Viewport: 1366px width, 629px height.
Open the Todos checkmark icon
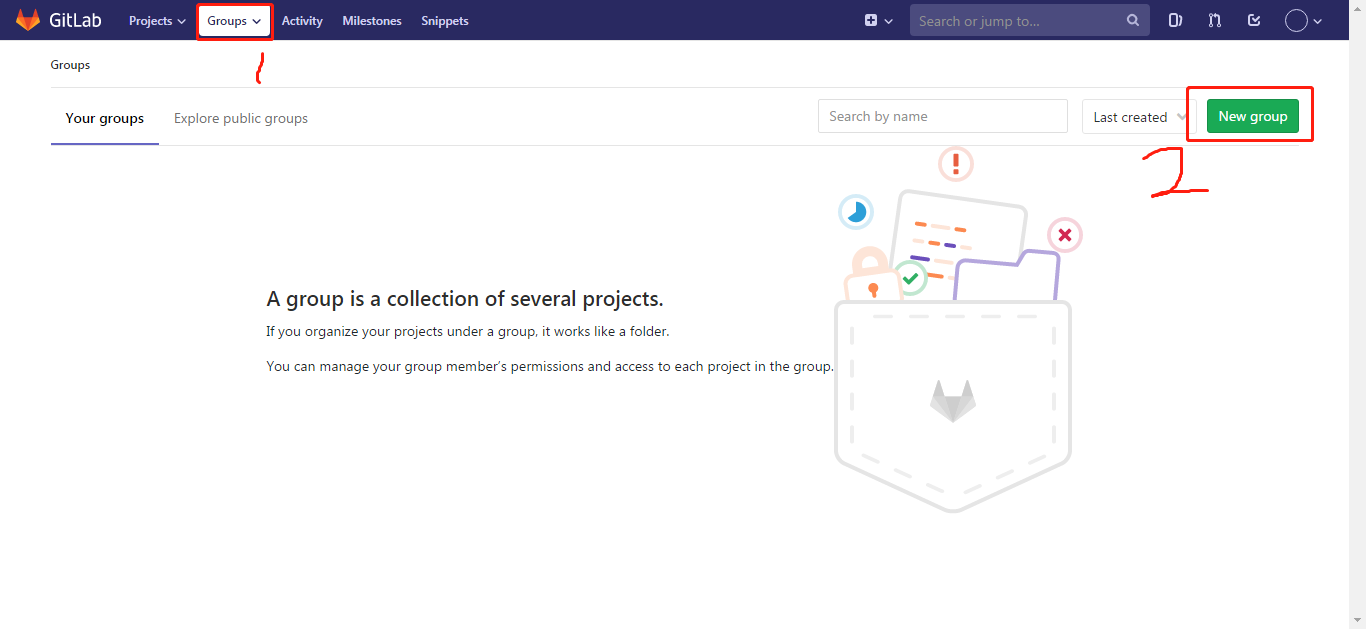coord(1253,20)
